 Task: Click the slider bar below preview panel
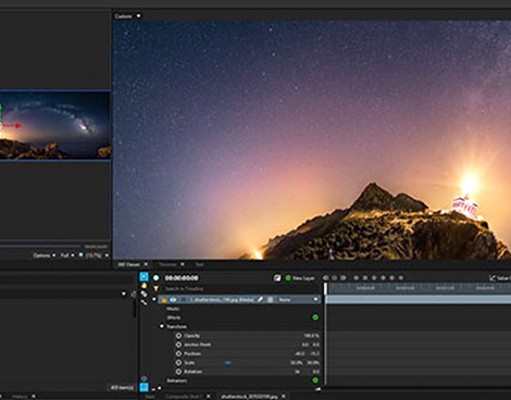pyautogui.click(x=40, y=246)
